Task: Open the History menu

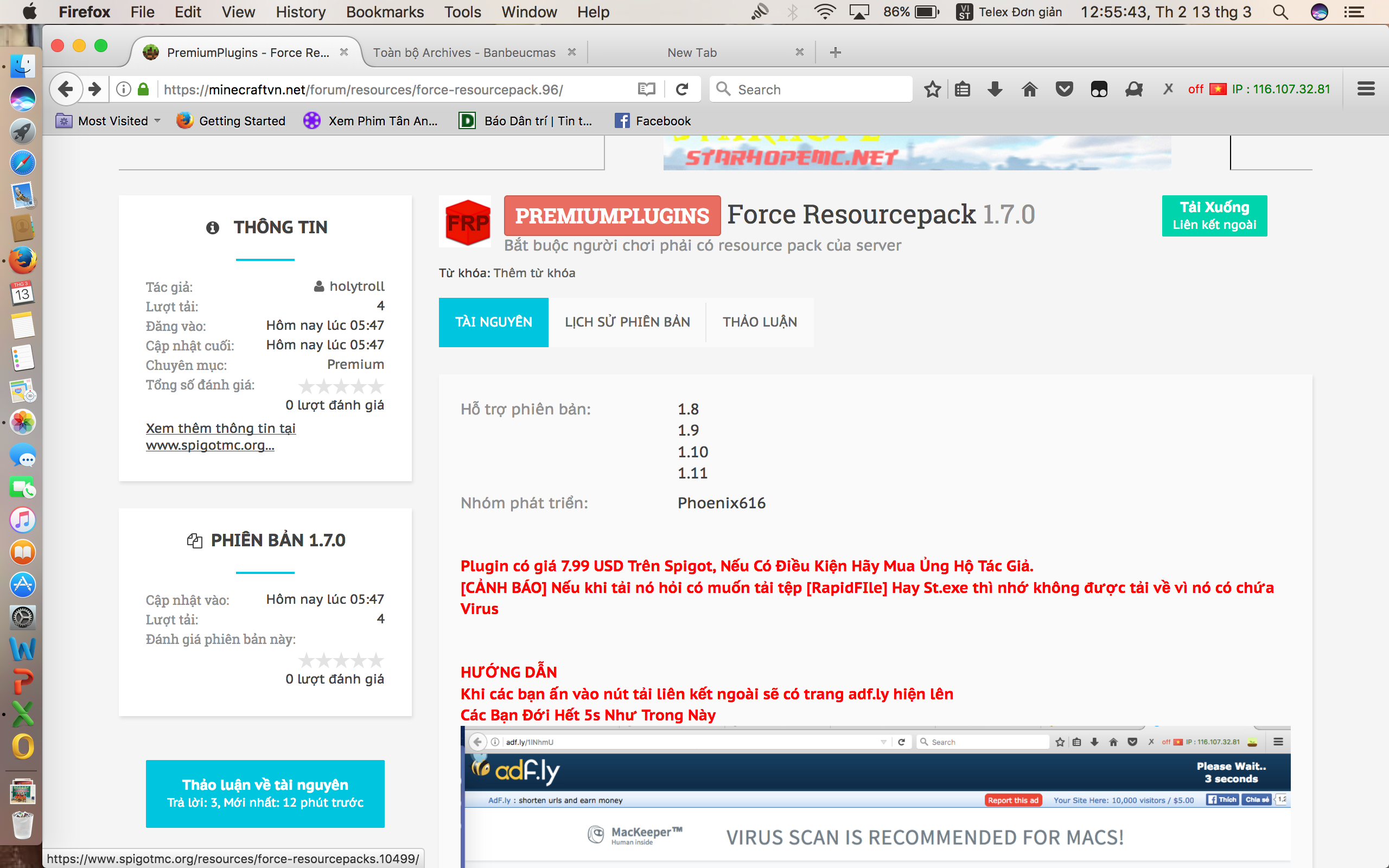Action: point(300,12)
